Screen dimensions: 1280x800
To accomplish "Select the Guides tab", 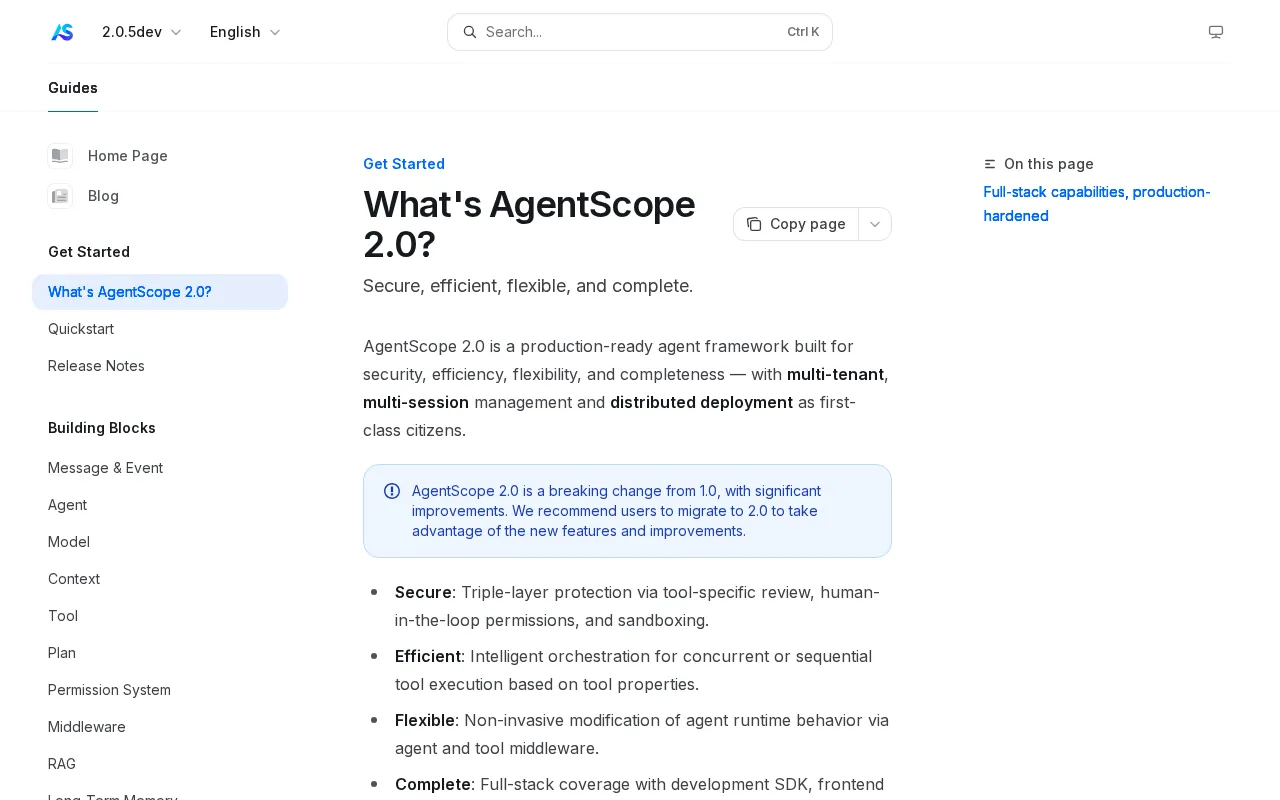I will [73, 88].
